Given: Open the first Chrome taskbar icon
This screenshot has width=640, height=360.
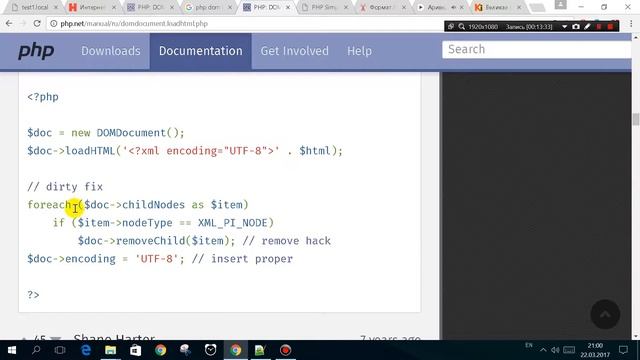Looking at the screenshot, I should click(x=160, y=350).
